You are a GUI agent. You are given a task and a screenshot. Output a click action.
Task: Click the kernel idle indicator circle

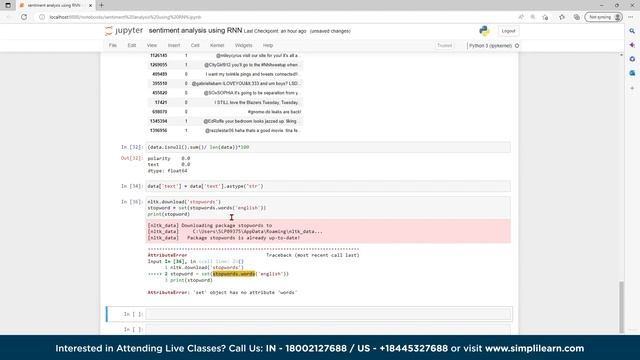pyautogui.click(x=517, y=46)
